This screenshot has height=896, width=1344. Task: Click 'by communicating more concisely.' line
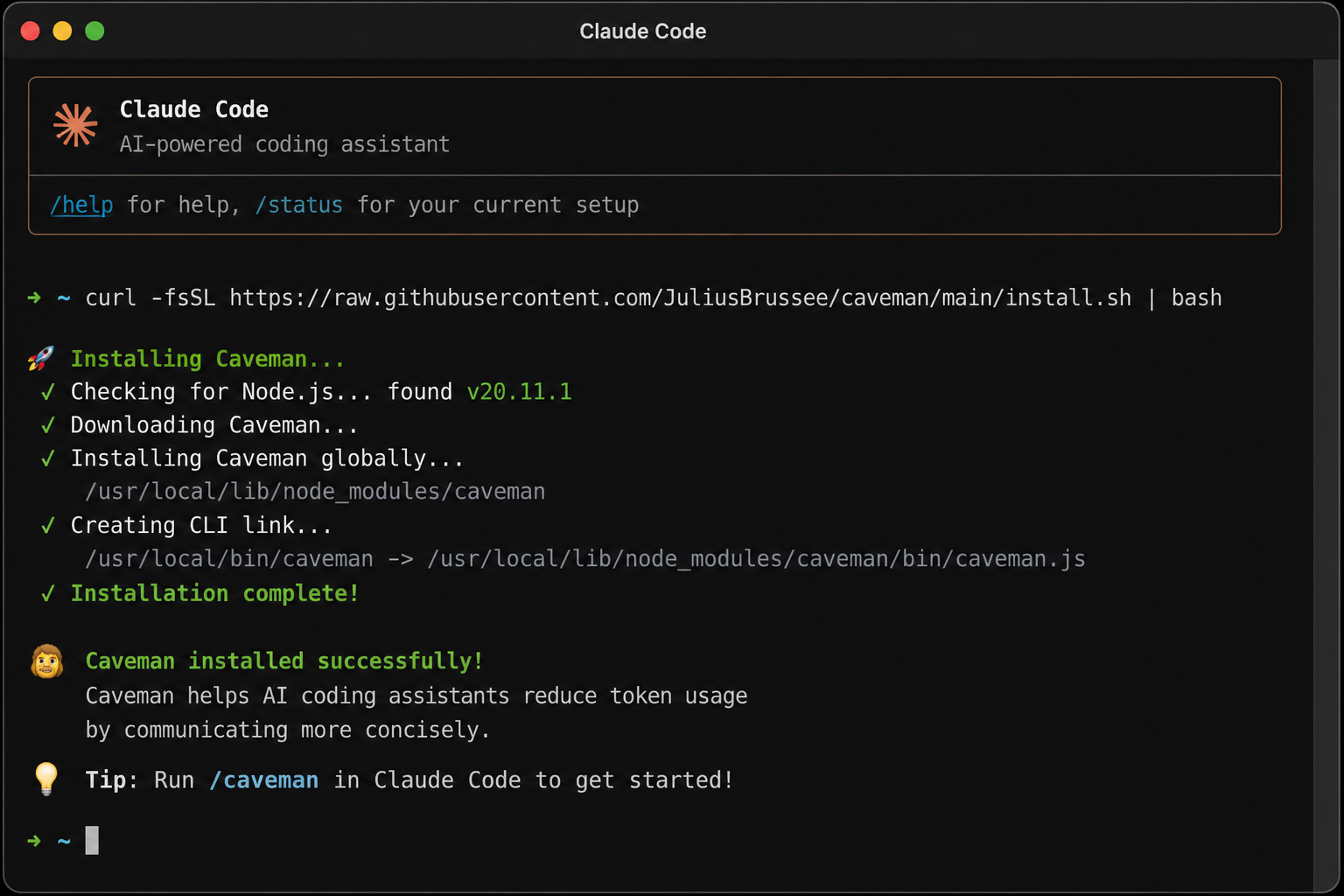(288, 730)
